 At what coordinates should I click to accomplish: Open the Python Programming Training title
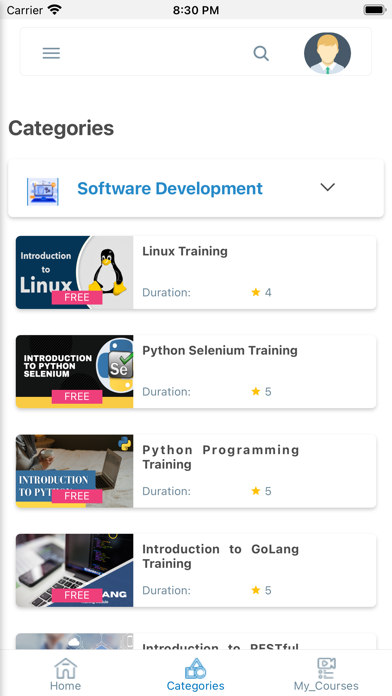pos(221,457)
